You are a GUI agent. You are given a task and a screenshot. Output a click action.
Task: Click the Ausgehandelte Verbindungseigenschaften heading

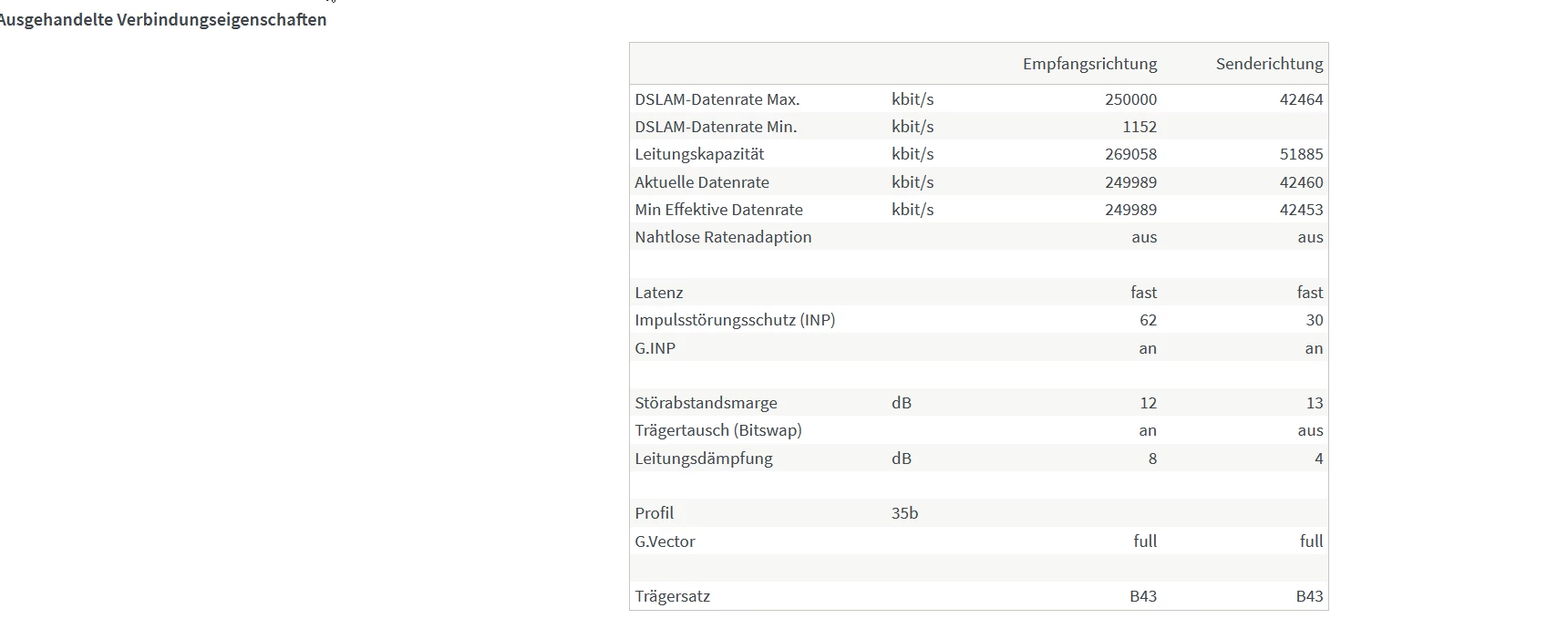click(162, 20)
